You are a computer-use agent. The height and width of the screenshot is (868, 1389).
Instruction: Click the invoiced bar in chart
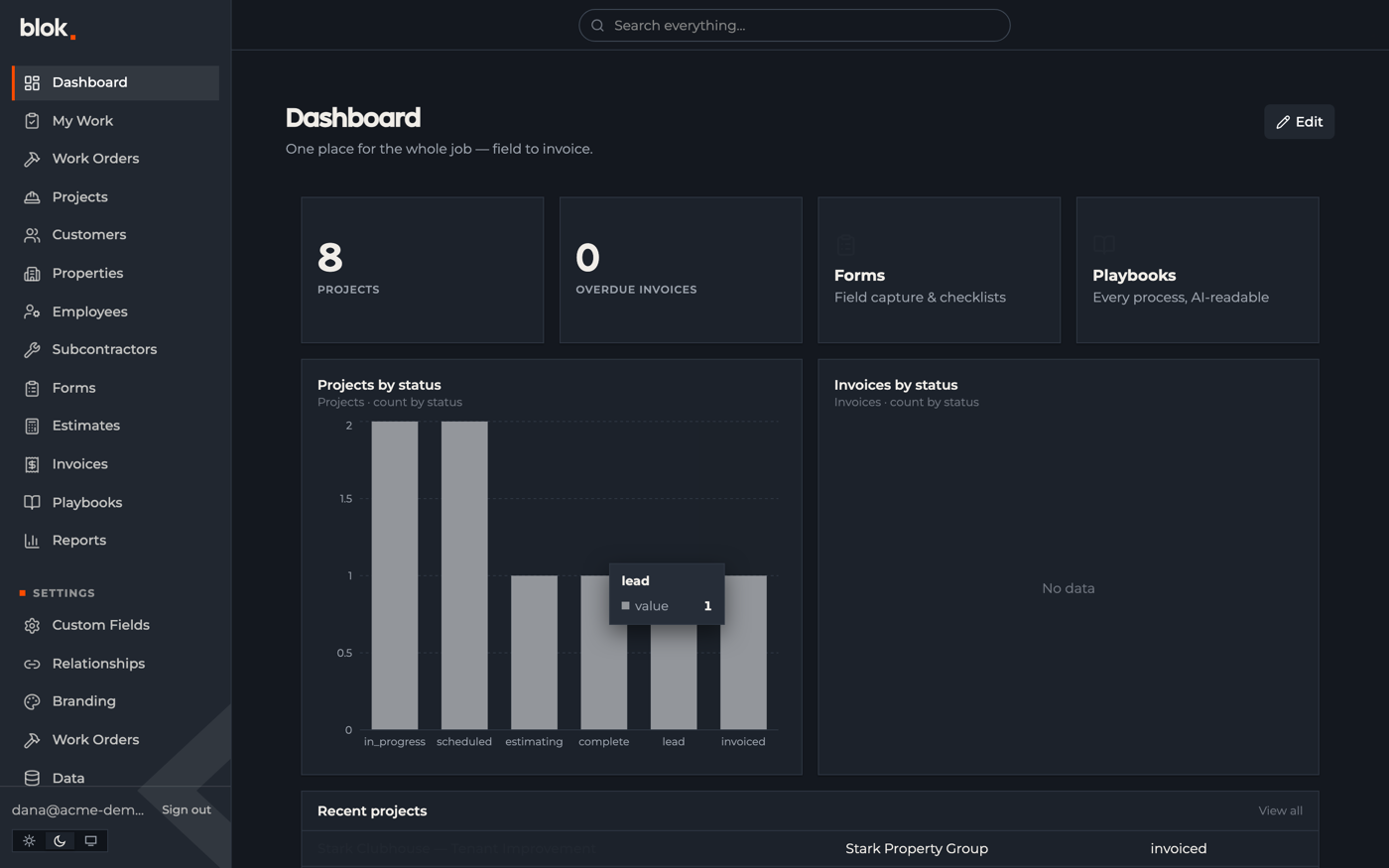tap(743, 653)
